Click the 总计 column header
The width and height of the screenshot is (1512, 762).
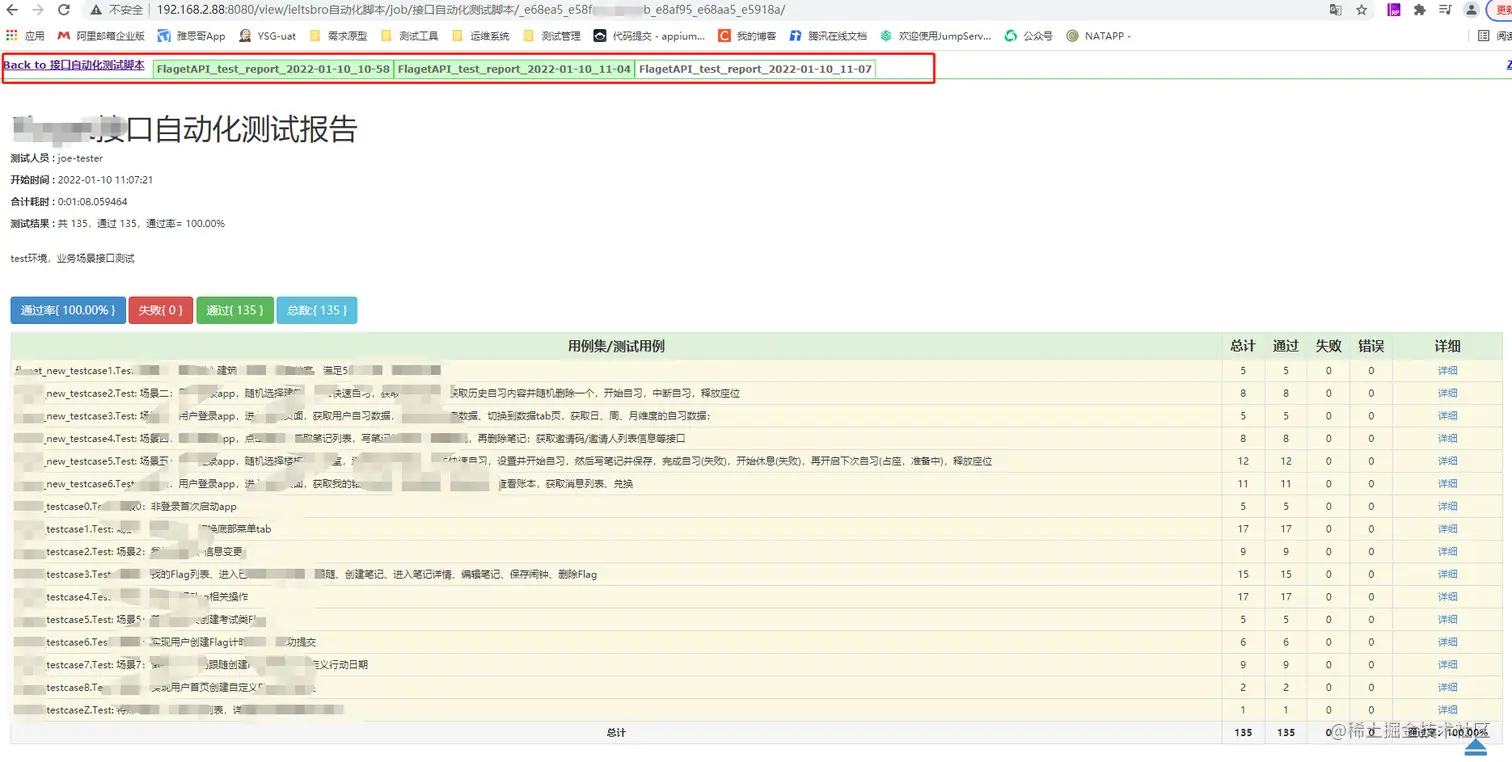click(1243, 346)
